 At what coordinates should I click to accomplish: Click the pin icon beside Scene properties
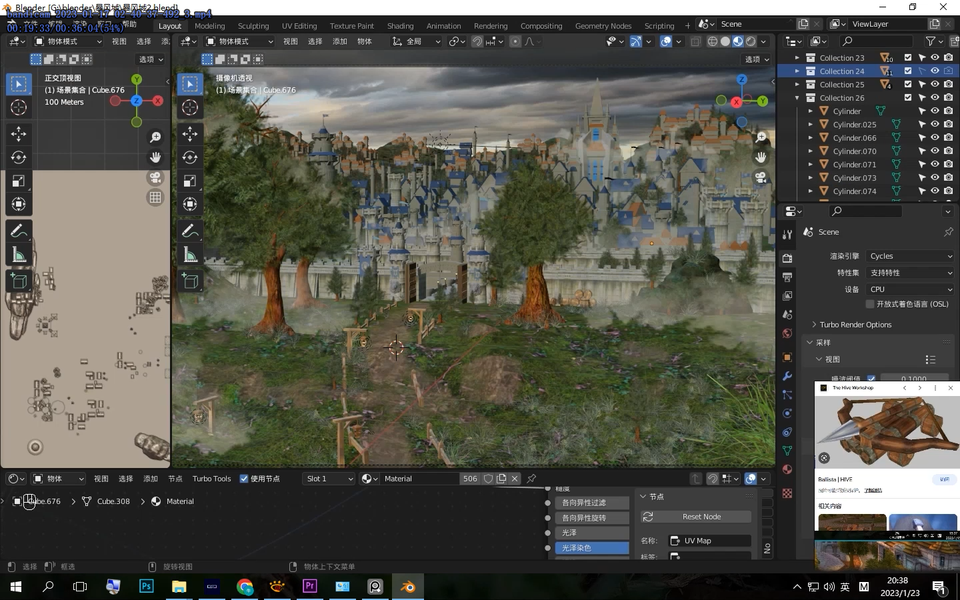click(948, 232)
